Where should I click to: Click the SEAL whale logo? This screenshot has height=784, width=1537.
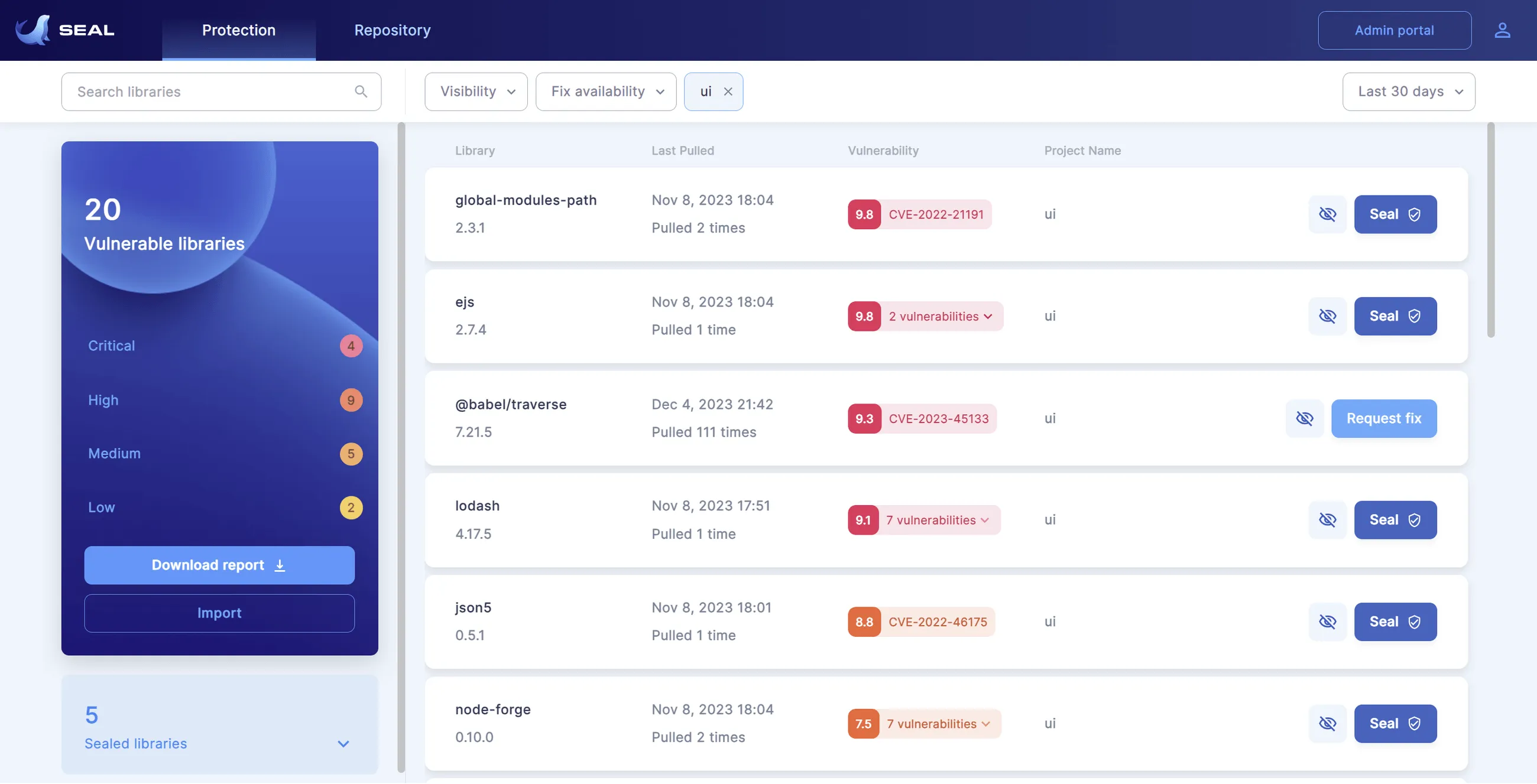click(x=34, y=29)
